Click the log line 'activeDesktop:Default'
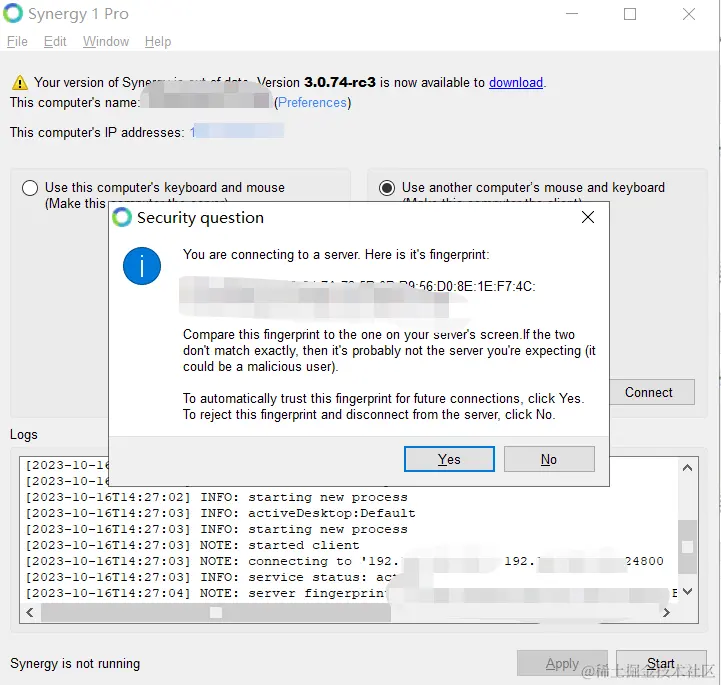The width and height of the screenshot is (721, 685). point(220,513)
